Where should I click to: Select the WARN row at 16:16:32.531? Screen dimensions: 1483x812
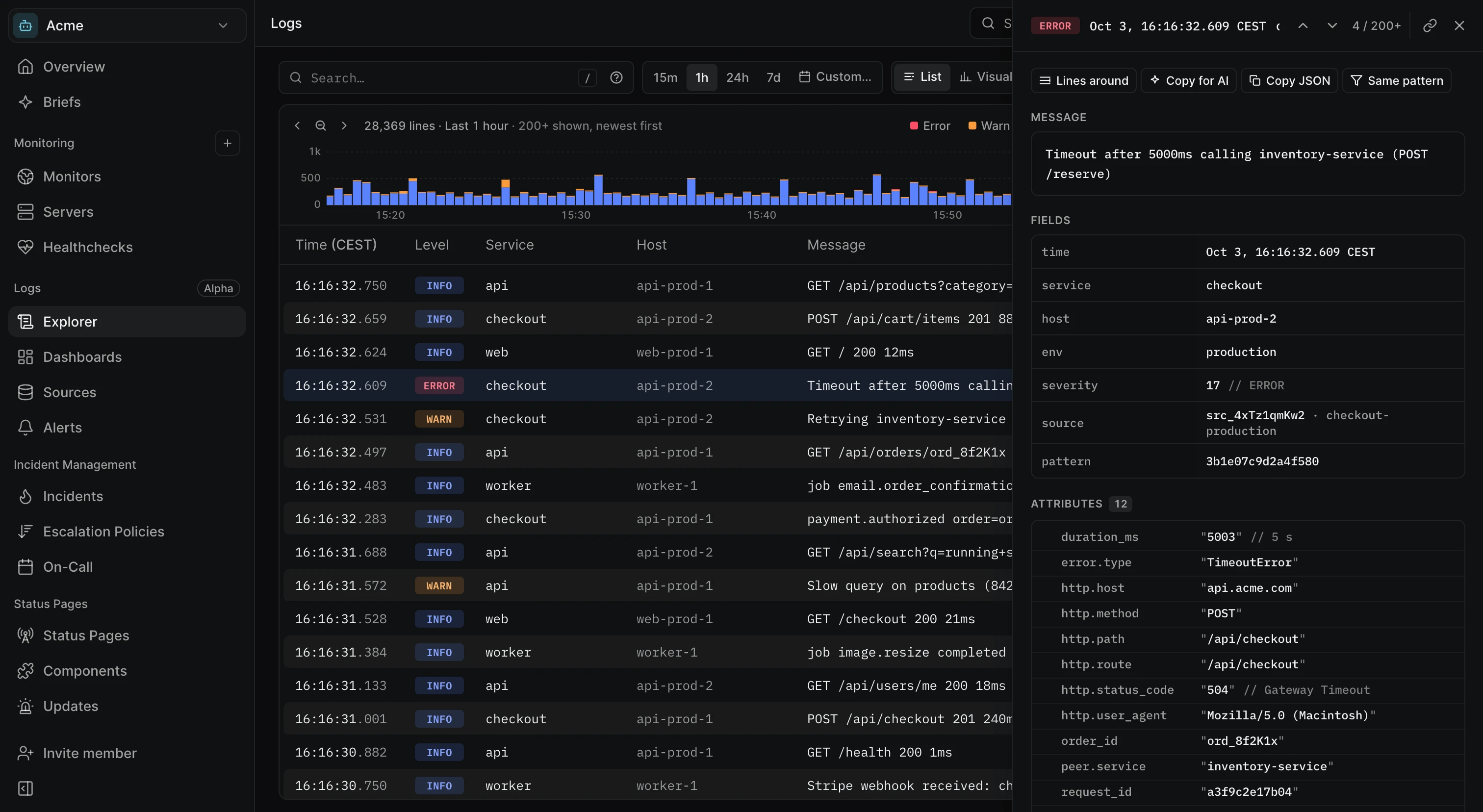(648, 419)
